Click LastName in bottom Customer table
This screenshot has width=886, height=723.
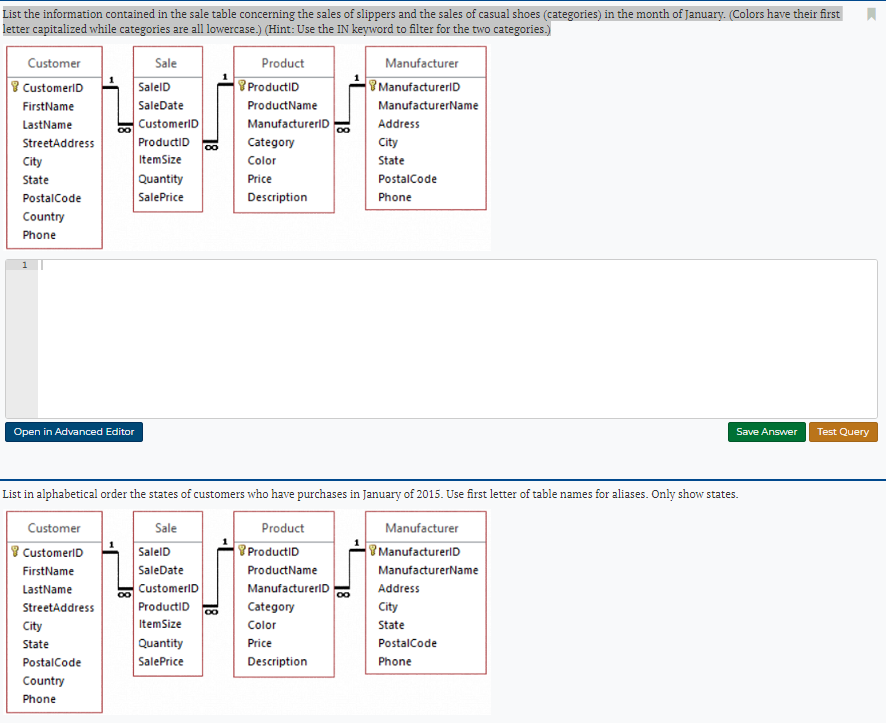pos(47,590)
